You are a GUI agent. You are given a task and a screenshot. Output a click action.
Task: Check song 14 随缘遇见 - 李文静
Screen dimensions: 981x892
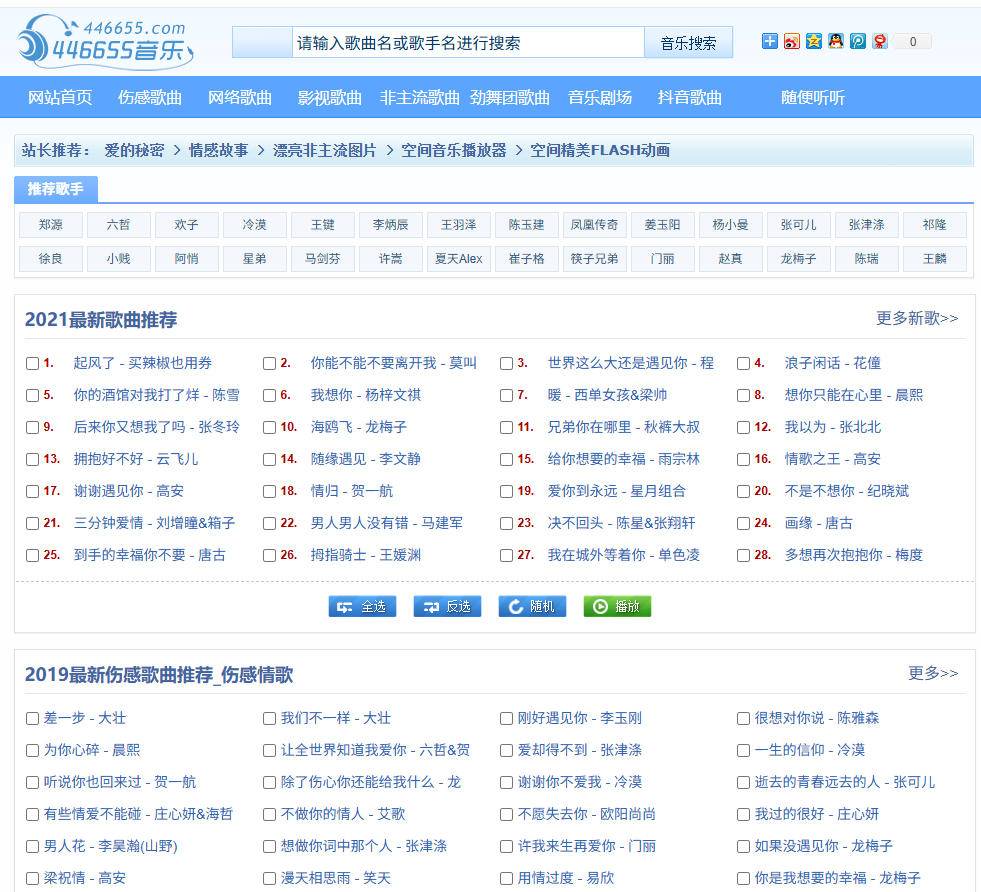(x=269, y=459)
